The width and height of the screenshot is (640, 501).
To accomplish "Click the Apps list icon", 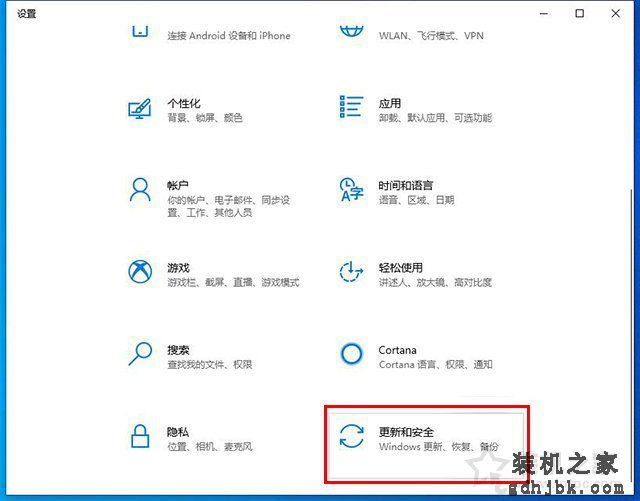I will (351, 107).
